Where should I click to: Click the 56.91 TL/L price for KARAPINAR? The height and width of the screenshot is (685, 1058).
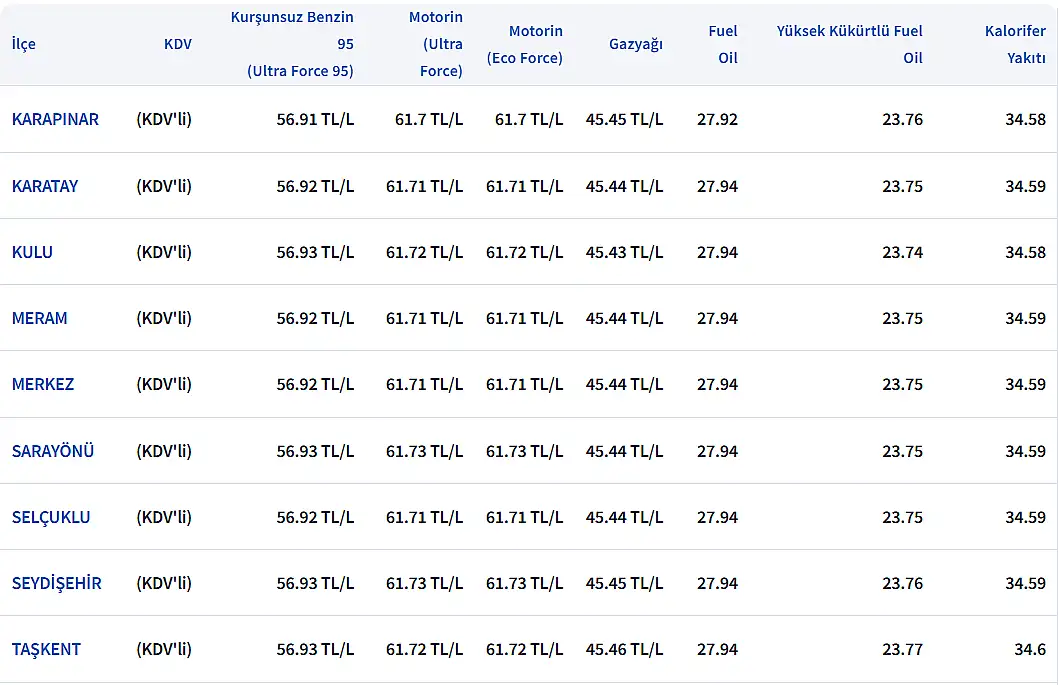coord(315,119)
